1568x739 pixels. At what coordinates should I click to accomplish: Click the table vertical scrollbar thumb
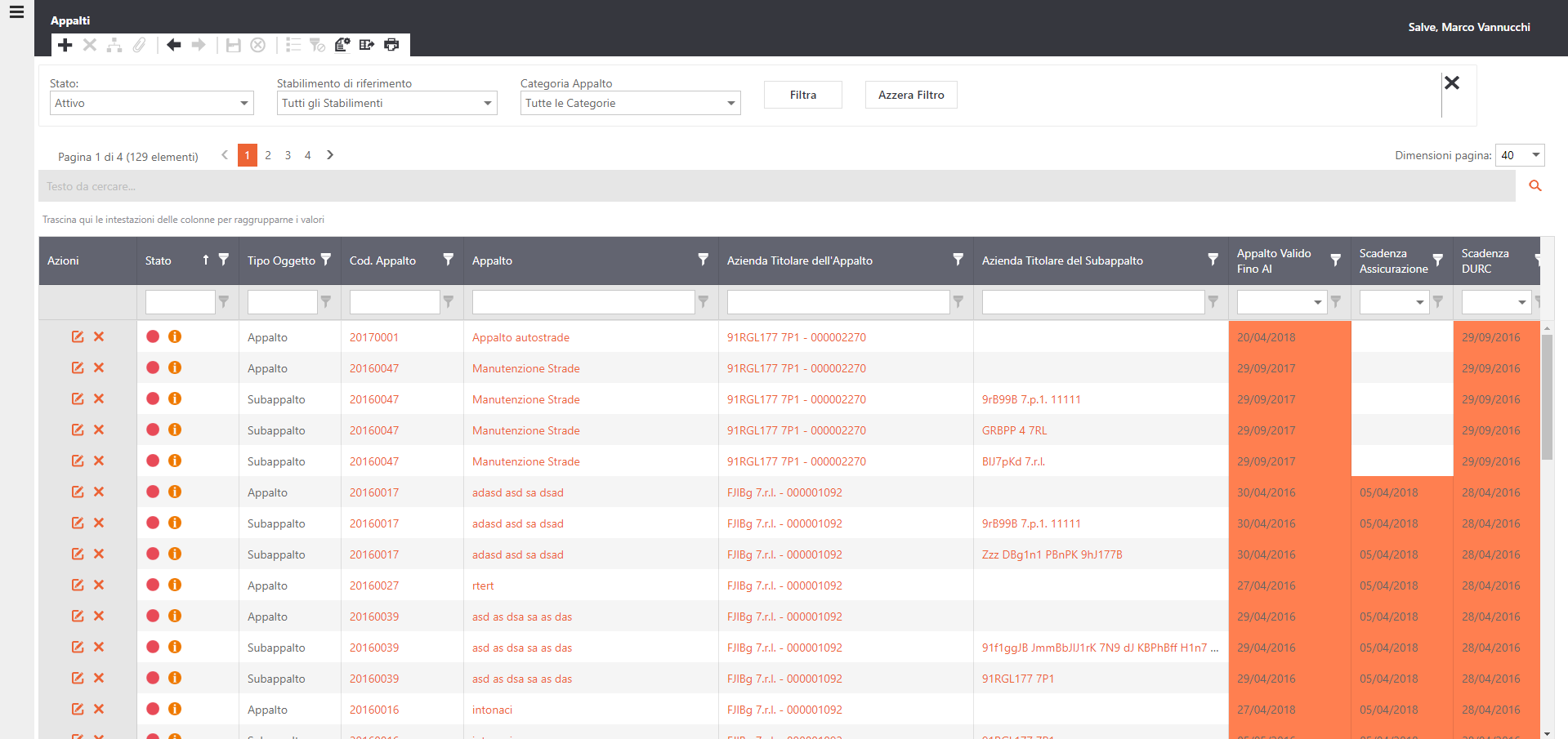click(1547, 397)
